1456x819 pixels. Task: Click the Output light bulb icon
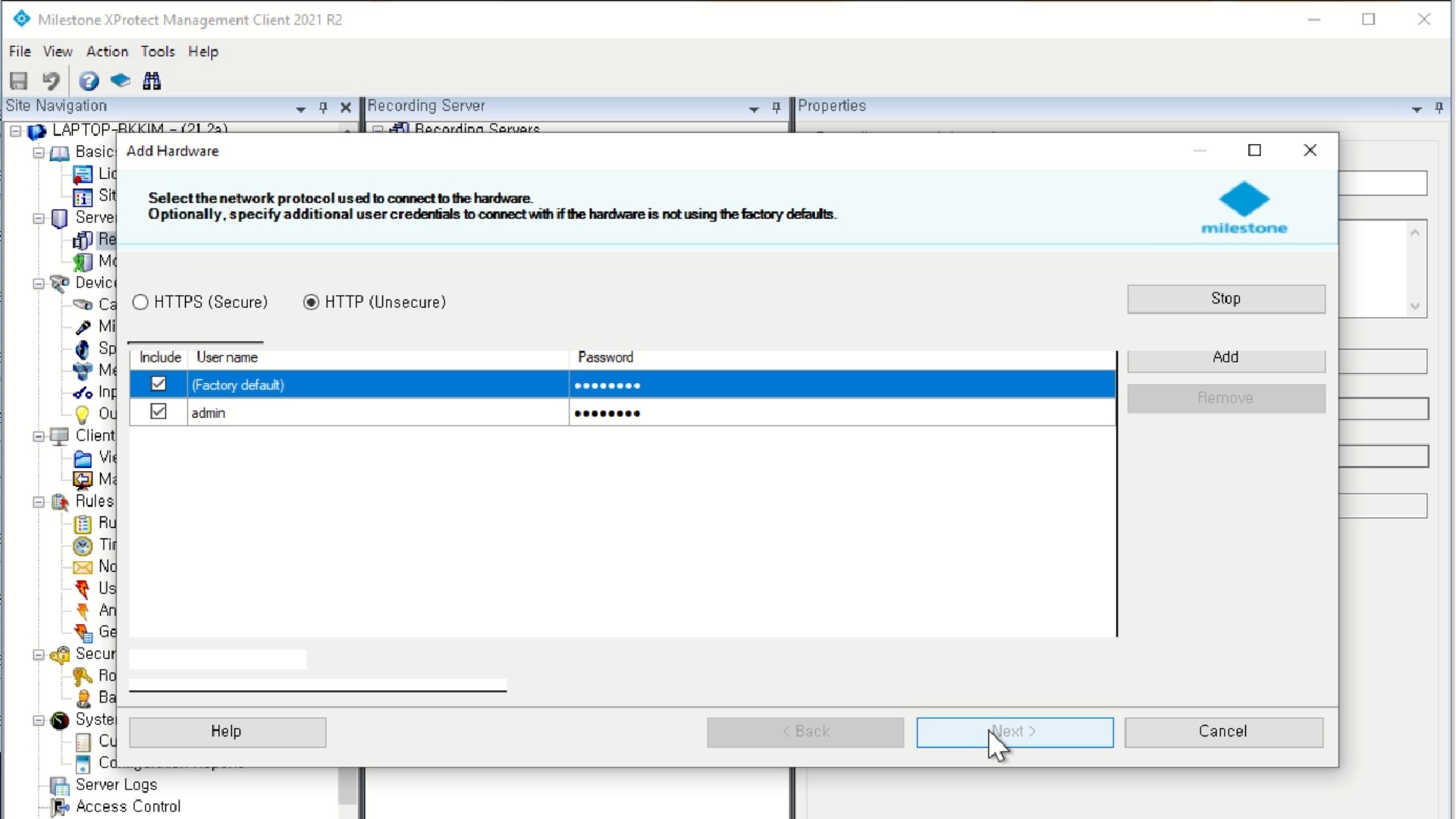pos(83,415)
